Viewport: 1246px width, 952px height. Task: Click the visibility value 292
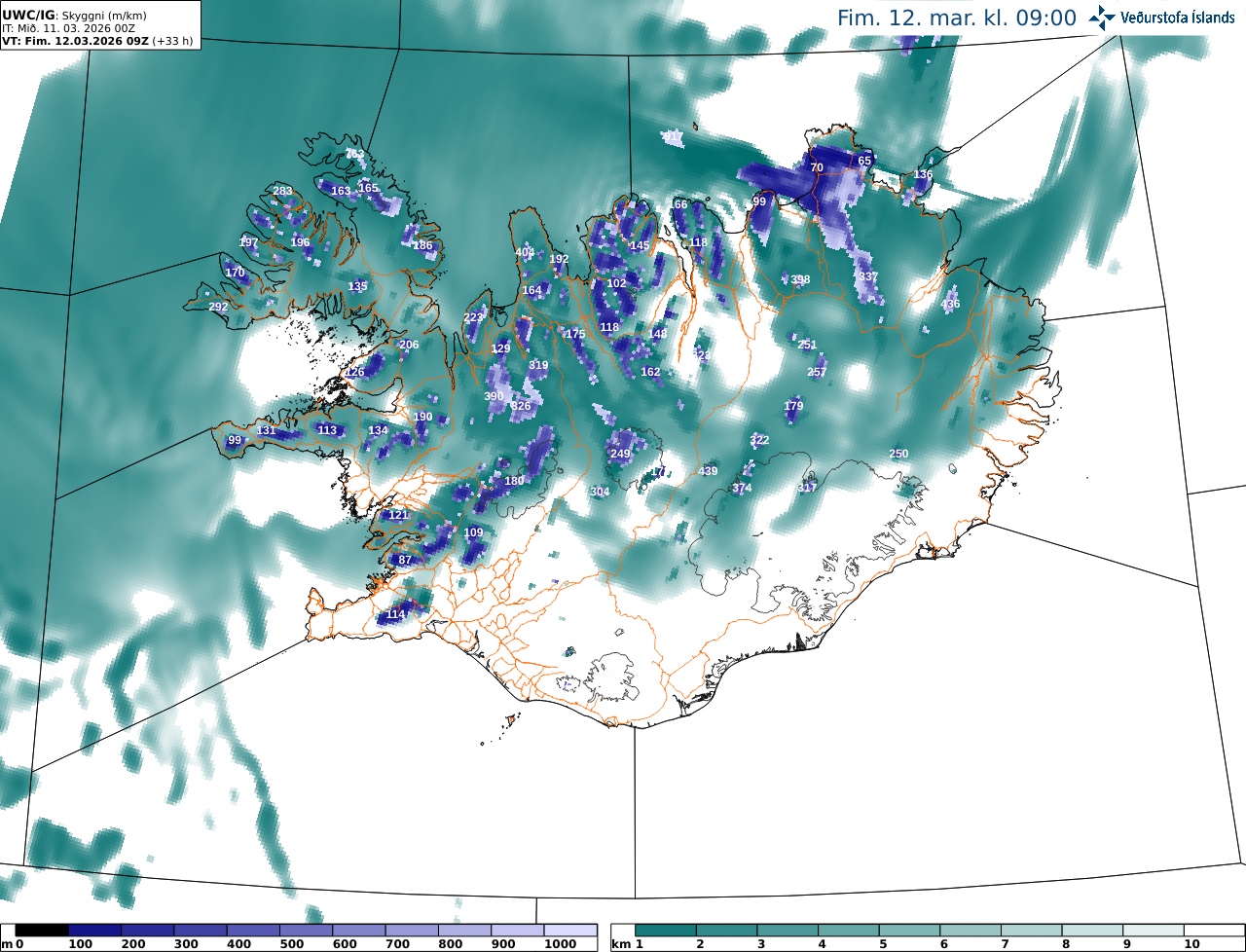[218, 307]
